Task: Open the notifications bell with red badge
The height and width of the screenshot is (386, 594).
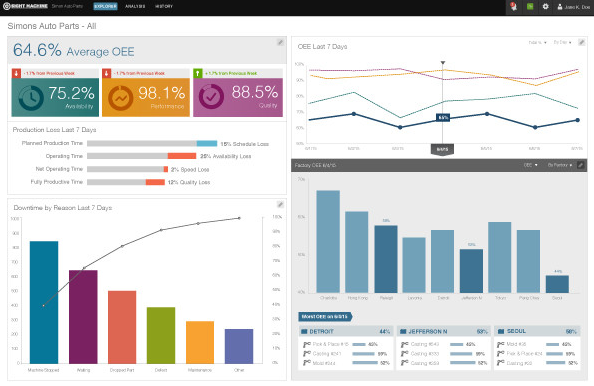Action: pyautogui.click(x=513, y=6)
